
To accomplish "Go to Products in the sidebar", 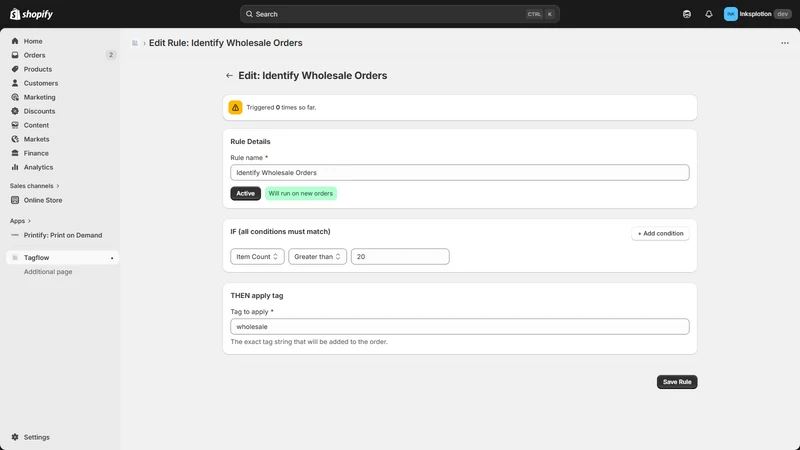I will tap(37, 69).
